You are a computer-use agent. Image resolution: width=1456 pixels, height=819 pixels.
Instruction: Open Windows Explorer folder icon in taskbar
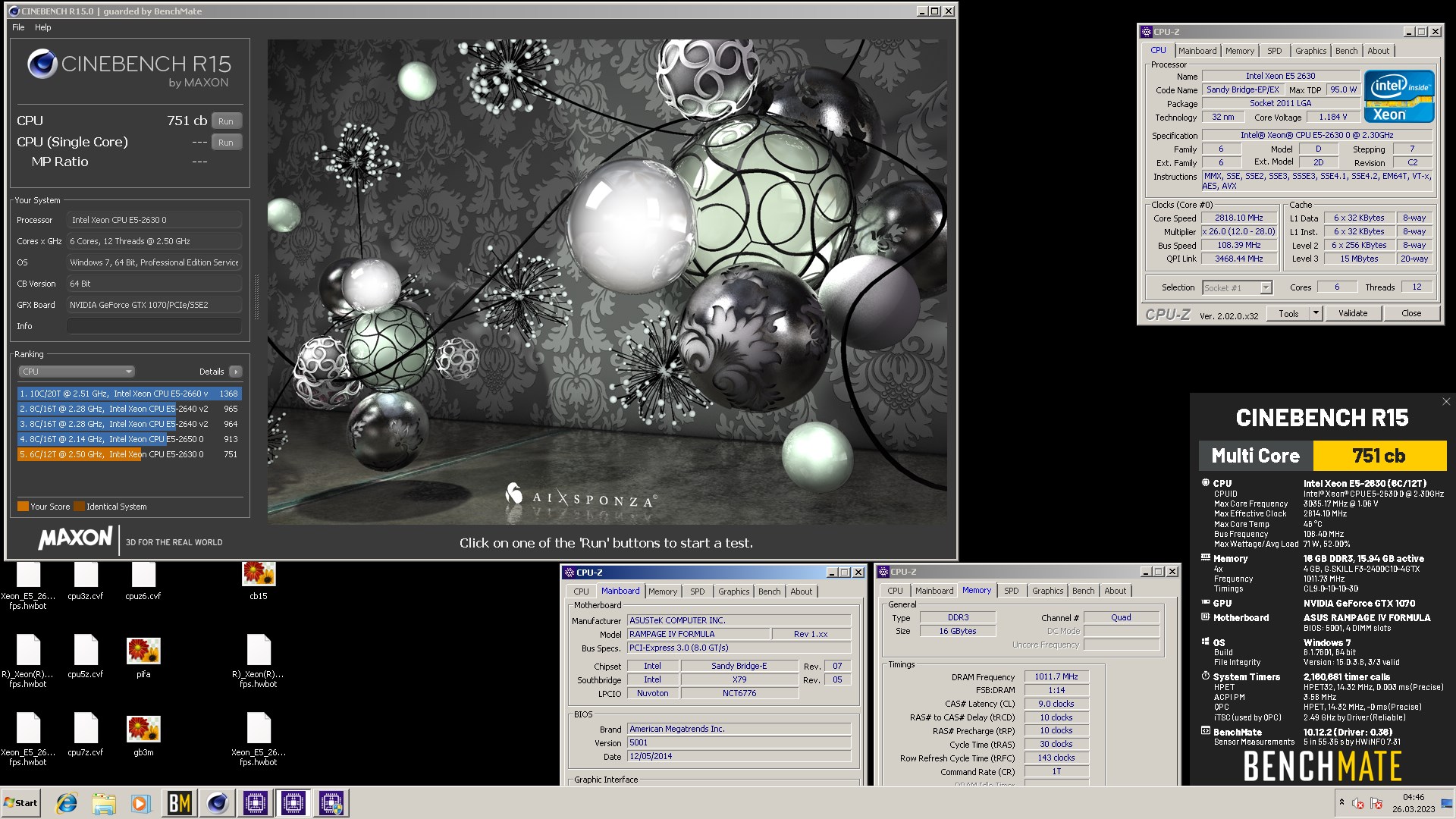[104, 803]
